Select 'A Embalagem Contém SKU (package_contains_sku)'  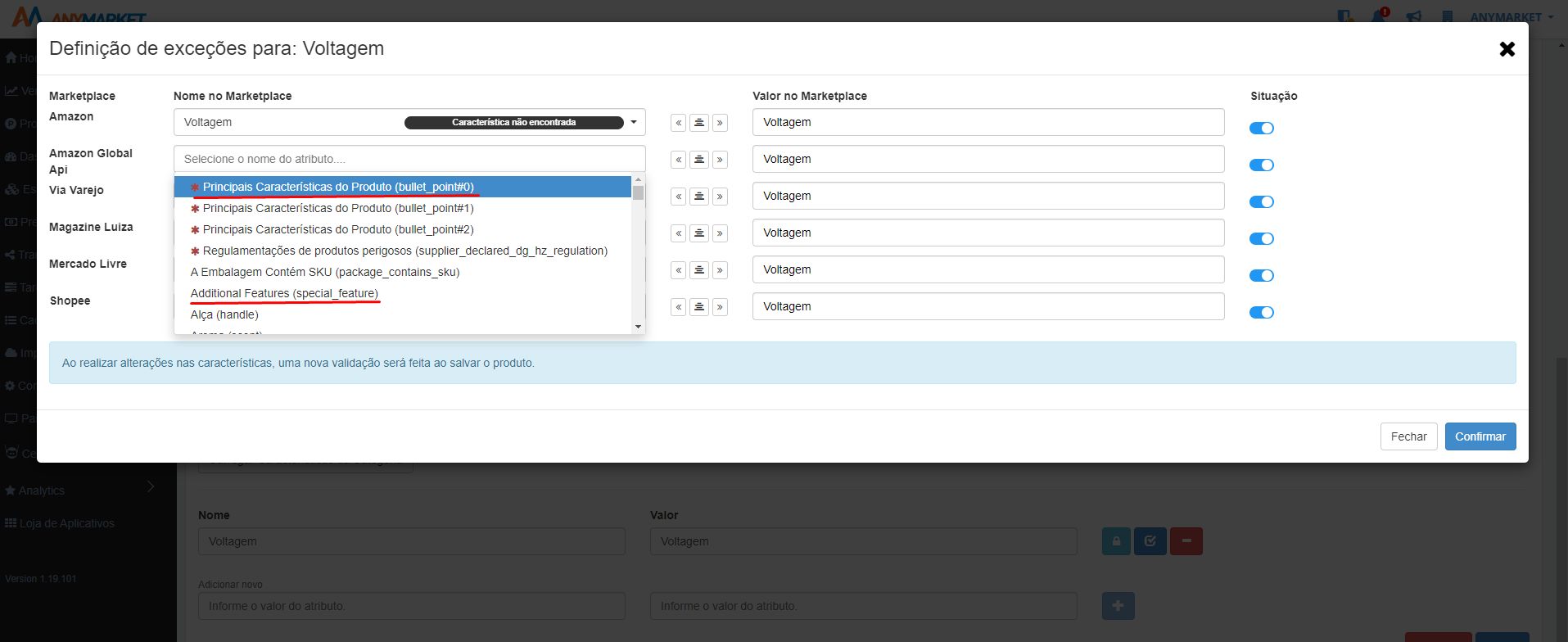tap(403, 272)
